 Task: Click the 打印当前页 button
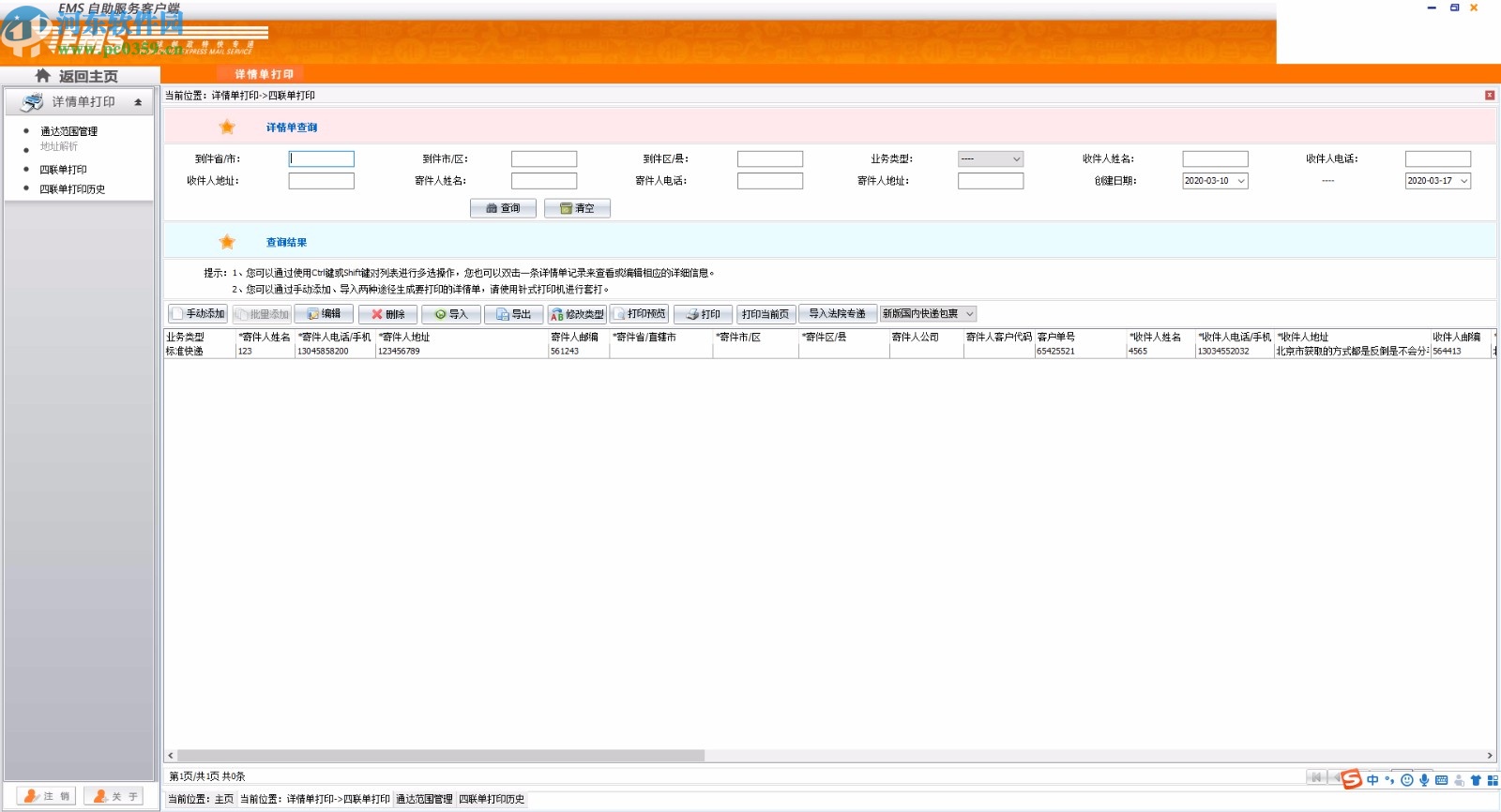coord(766,314)
